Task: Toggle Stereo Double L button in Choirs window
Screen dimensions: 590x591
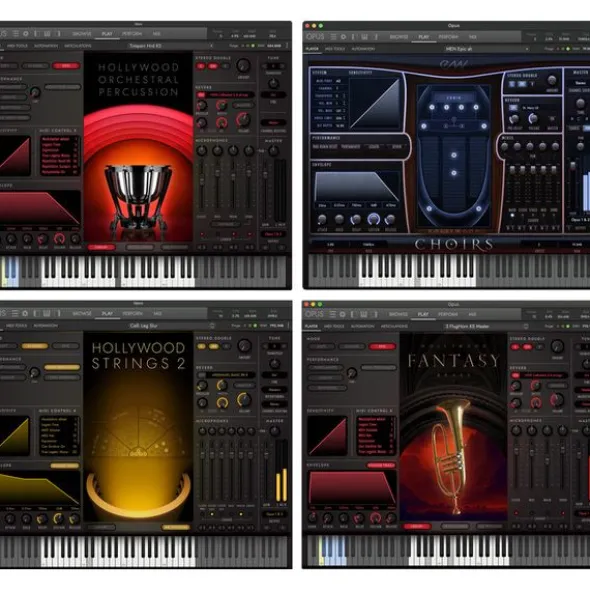Action: (512, 84)
